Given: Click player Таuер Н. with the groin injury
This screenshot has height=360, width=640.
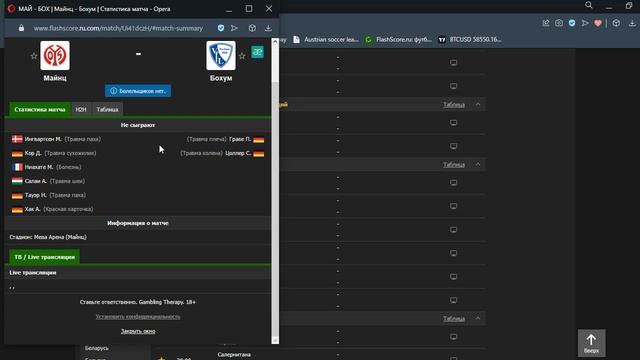Looking at the screenshot, I should coord(36,195).
